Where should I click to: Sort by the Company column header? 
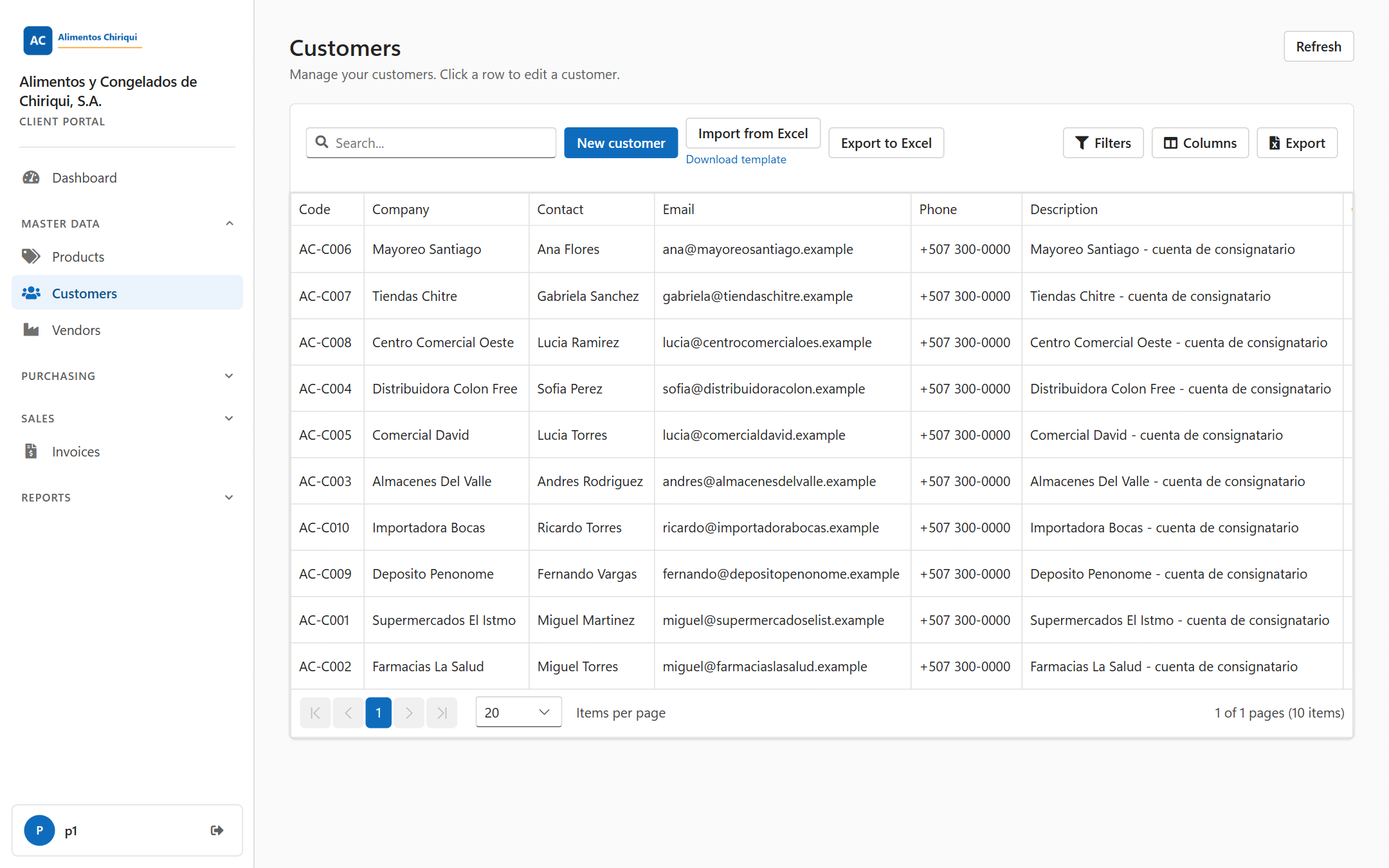(446, 209)
